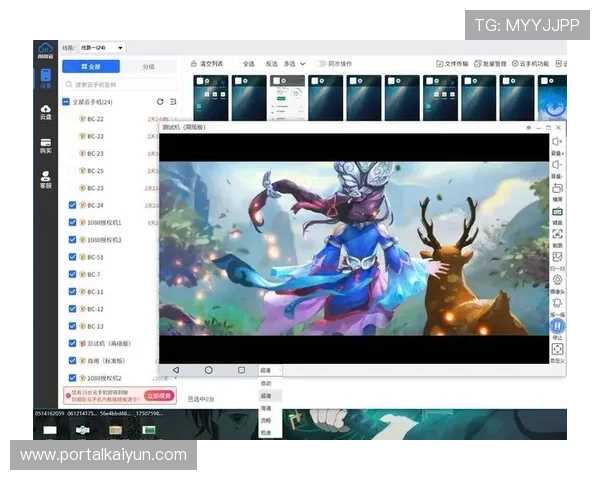Open 批量管理 batch management

[x=490, y=64]
